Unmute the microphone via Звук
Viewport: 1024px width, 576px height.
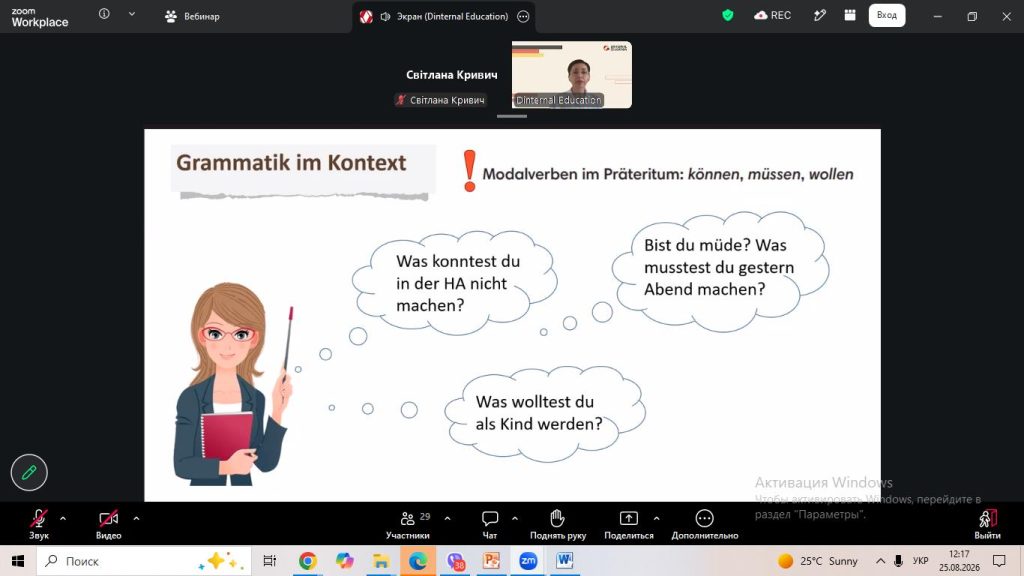pyautogui.click(x=39, y=524)
